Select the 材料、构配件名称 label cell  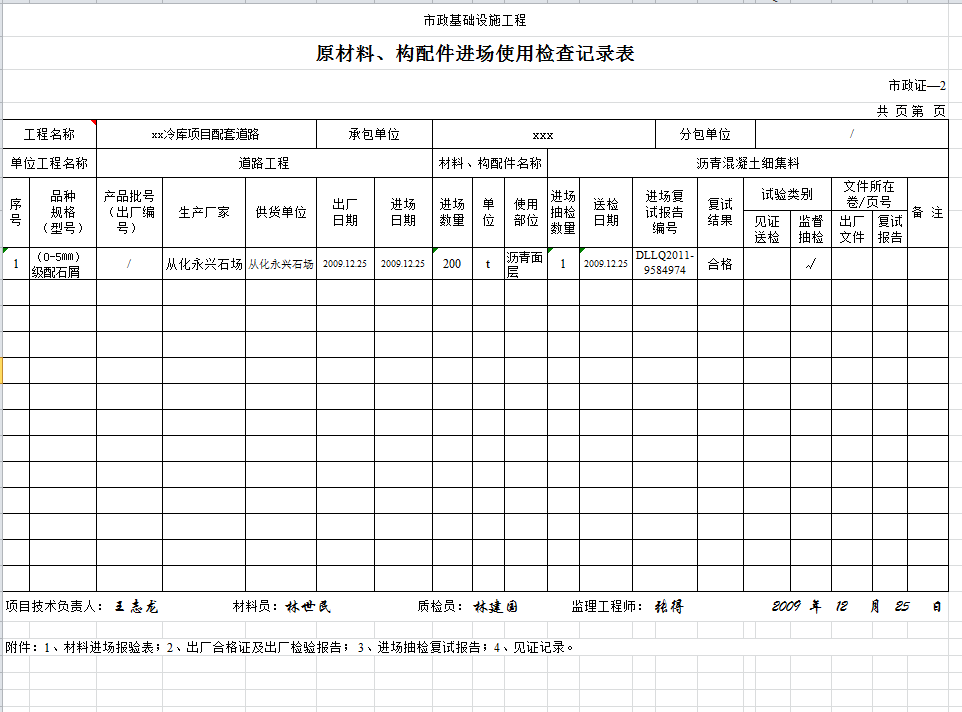tap(490, 163)
